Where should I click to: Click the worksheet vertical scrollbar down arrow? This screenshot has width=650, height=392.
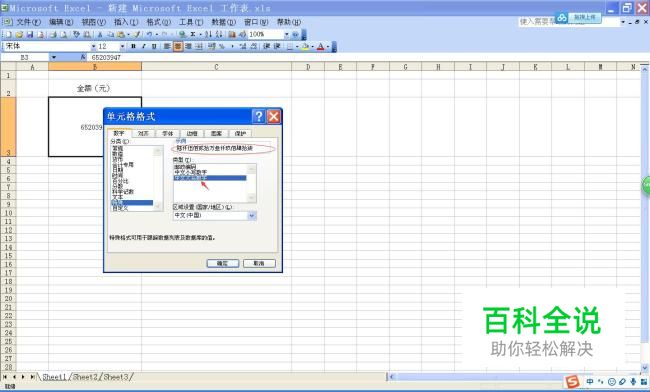(645, 367)
